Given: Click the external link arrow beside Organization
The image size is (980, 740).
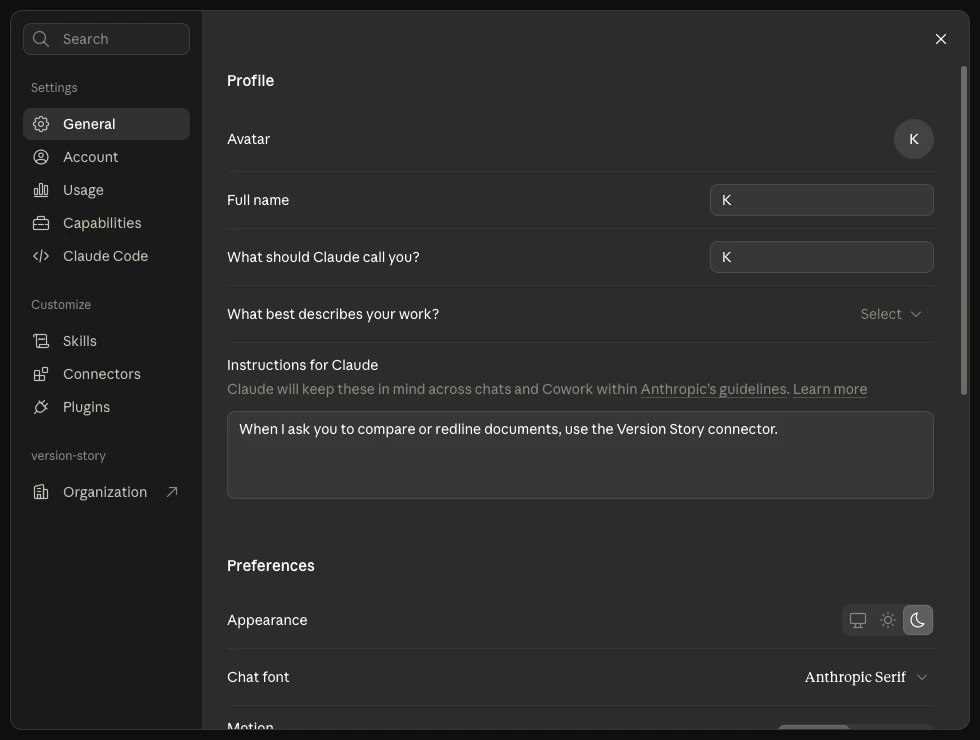Looking at the screenshot, I should pyautogui.click(x=172, y=492).
